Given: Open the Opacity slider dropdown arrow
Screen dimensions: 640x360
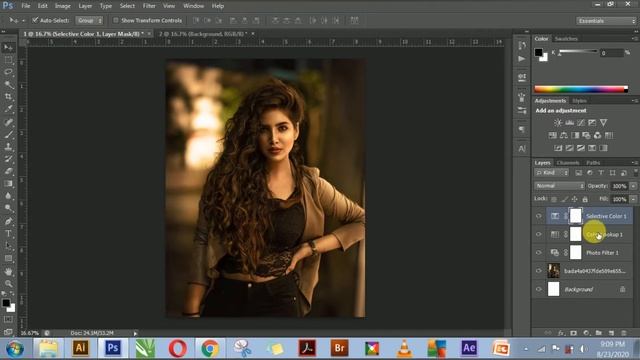Looking at the screenshot, I should click(633, 186).
